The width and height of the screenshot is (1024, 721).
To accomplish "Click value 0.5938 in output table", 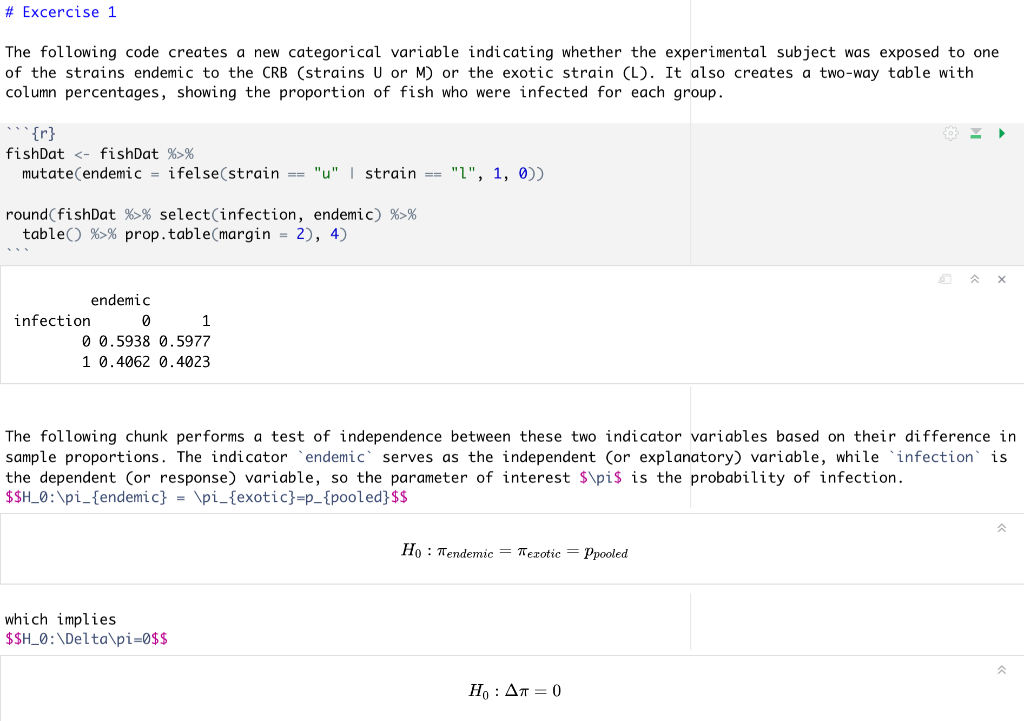I will click(x=124, y=342).
